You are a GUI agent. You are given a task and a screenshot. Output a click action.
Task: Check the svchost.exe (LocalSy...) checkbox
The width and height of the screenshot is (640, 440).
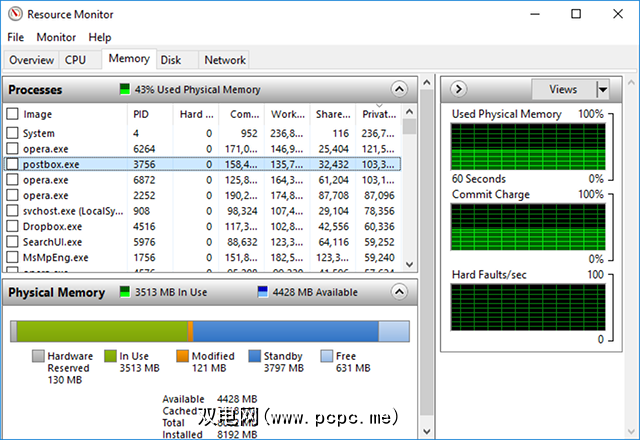[13, 210]
